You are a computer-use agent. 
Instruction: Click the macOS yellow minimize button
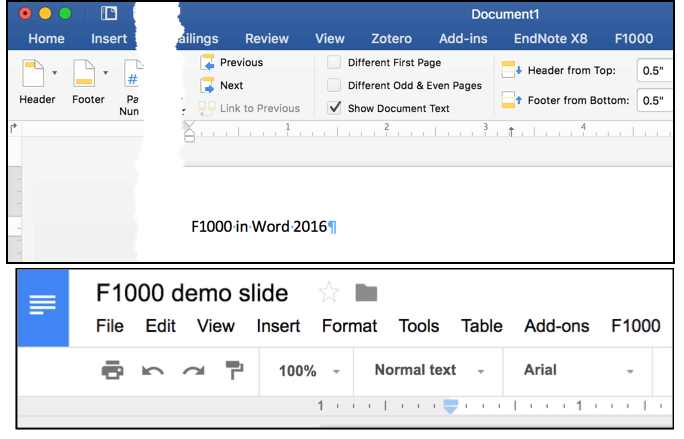[x=45, y=14]
